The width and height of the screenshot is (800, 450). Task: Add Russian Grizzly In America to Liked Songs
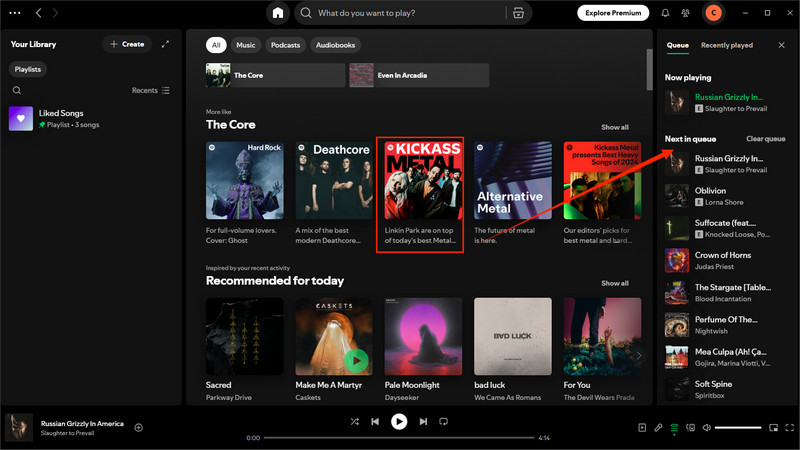139,428
